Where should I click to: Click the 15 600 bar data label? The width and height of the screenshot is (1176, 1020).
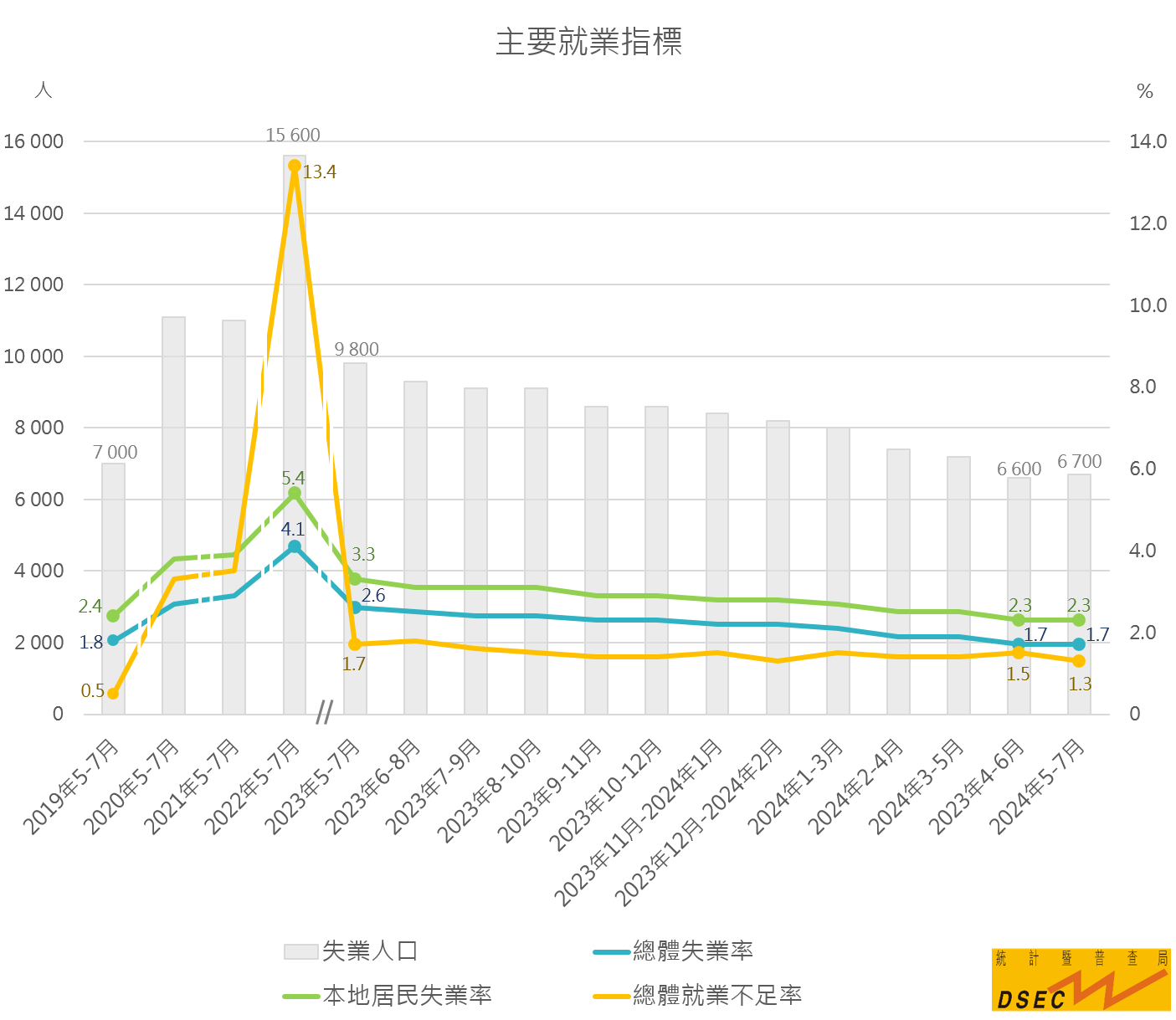click(x=293, y=136)
